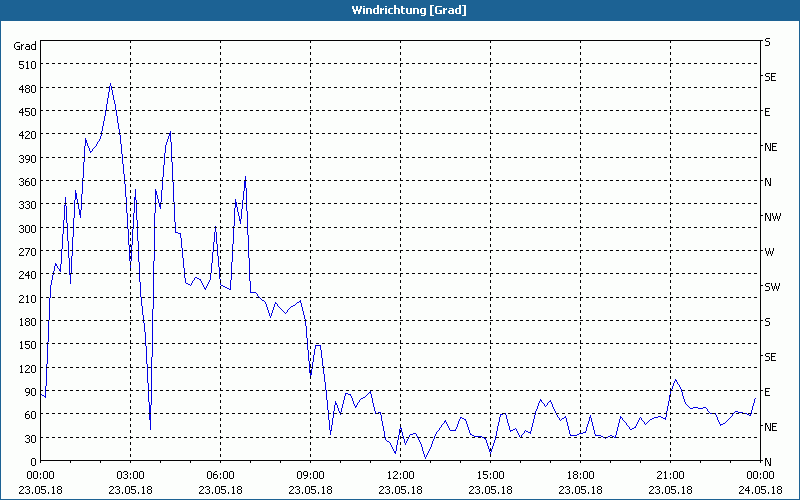Select the S compass label beside 180 gridline
Image resolution: width=800 pixels, height=500 pixels.
(767, 322)
